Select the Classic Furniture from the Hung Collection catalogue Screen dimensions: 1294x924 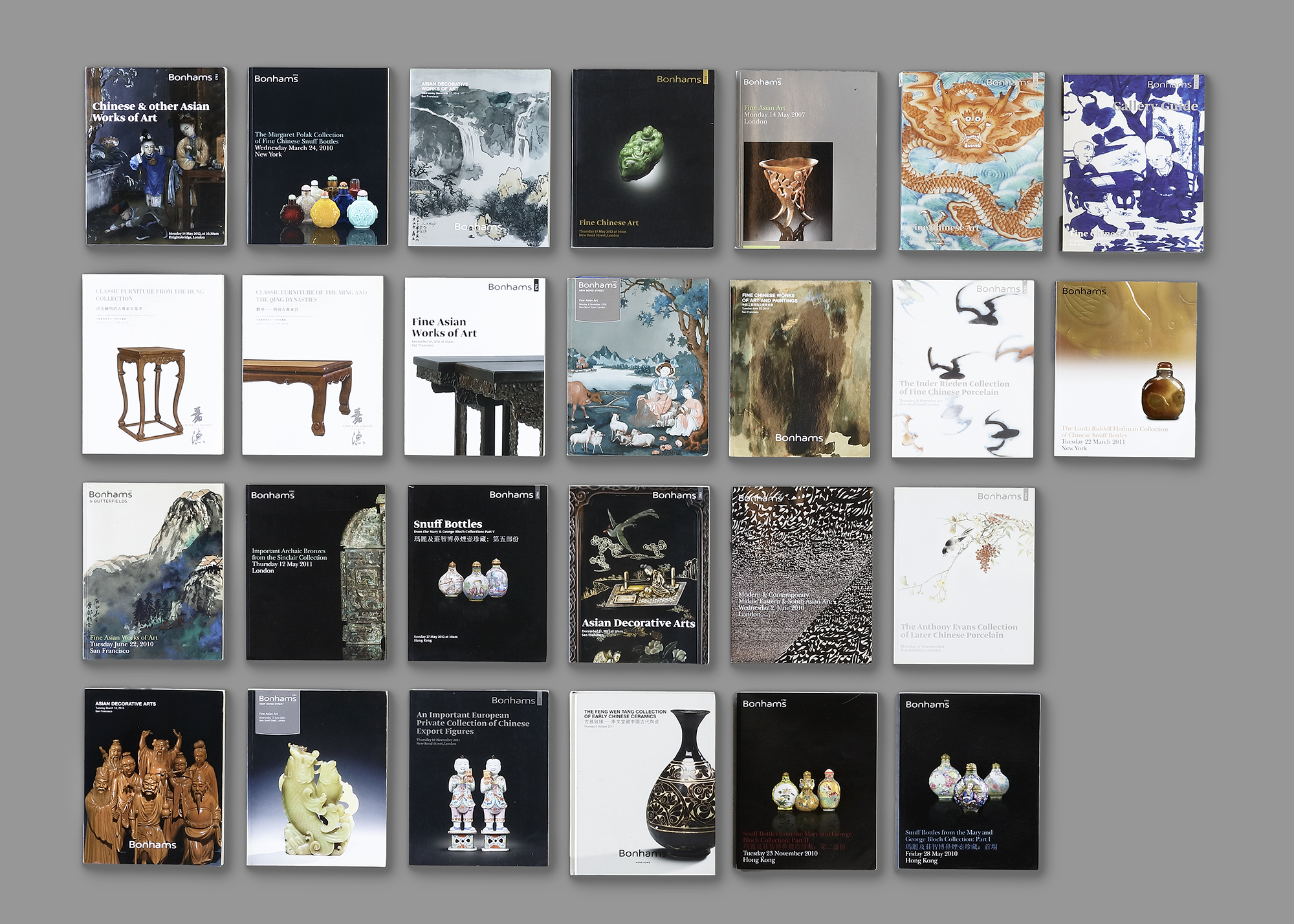click(x=153, y=364)
